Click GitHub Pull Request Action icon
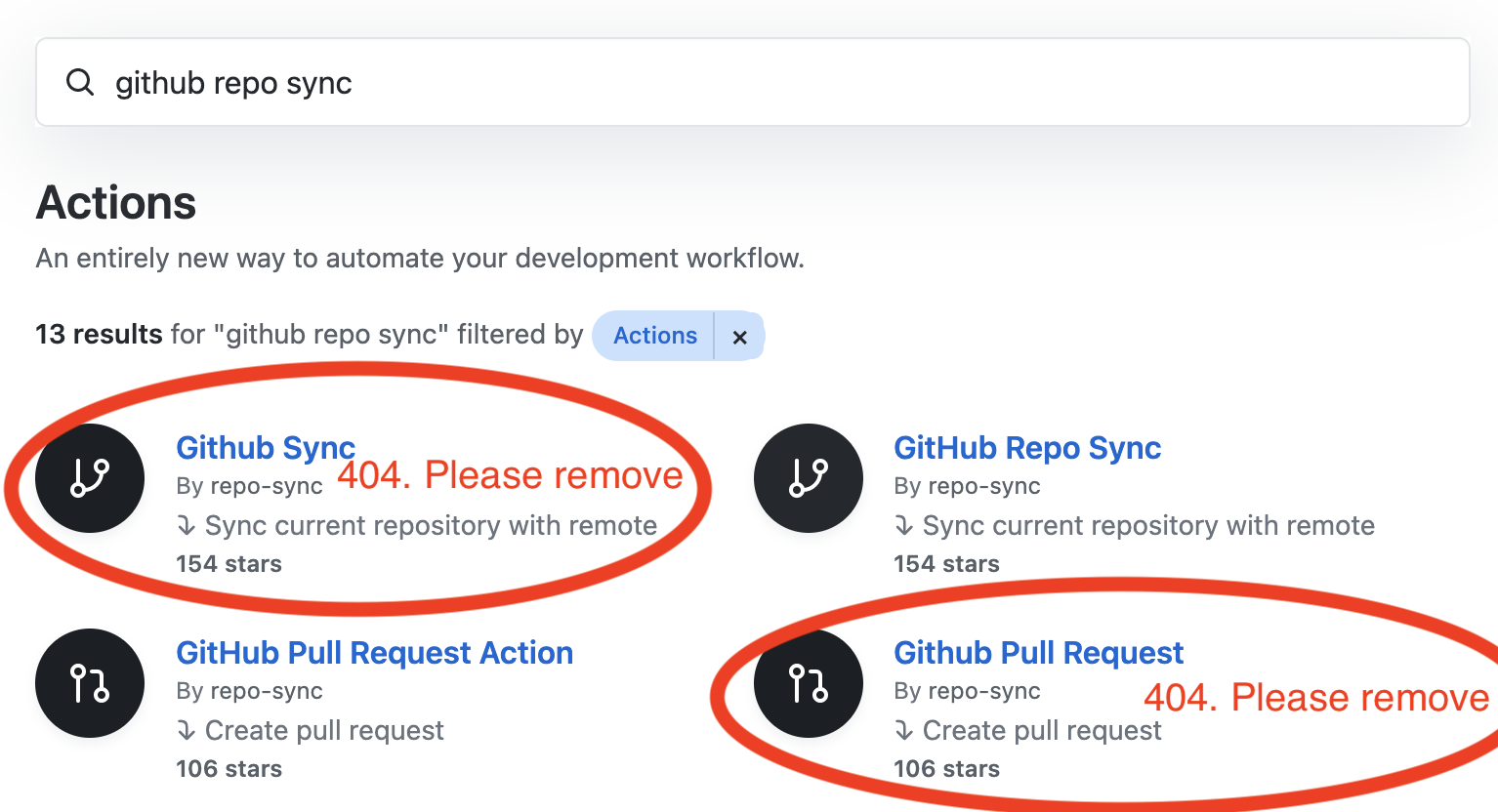Image resolution: width=1498 pixels, height=812 pixels. [x=90, y=683]
